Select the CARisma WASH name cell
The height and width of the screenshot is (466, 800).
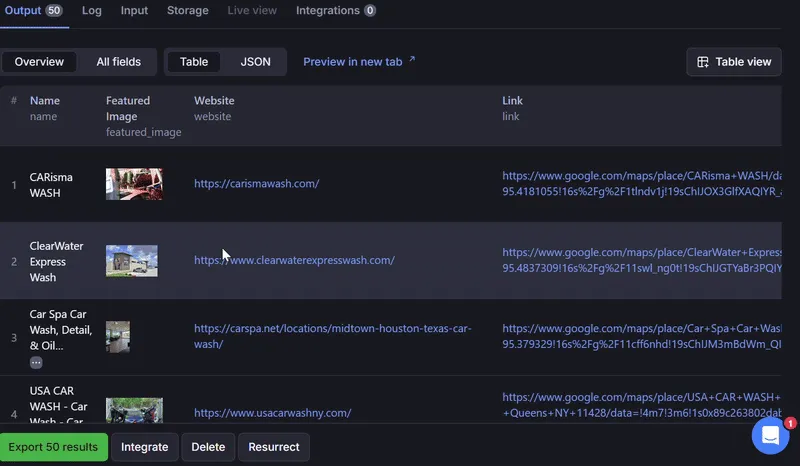pyautogui.click(x=51, y=185)
